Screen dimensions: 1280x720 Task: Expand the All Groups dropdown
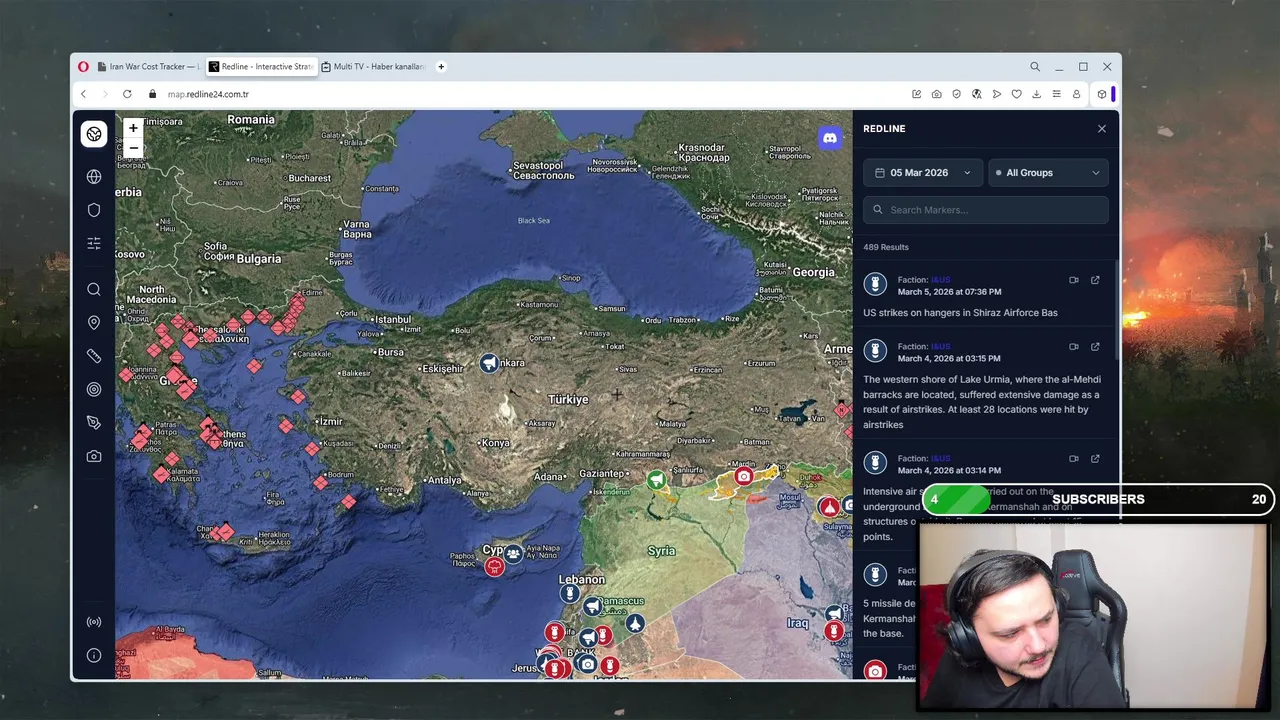pos(1048,173)
